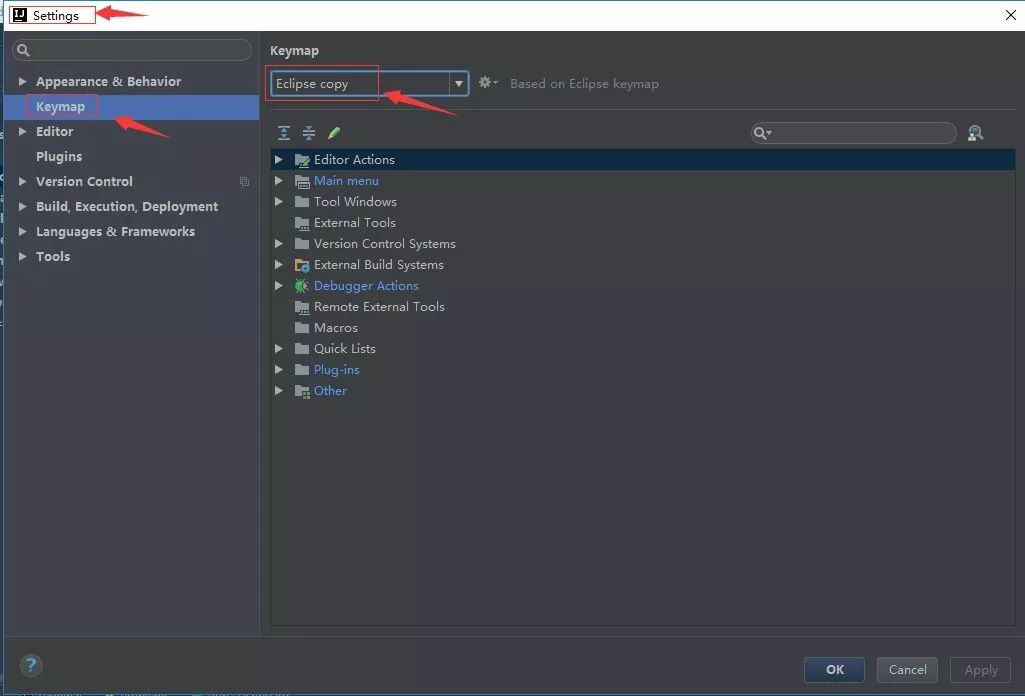Open the gear settings icon beside the keymap dropdown
The width and height of the screenshot is (1025, 696).
click(486, 83)
